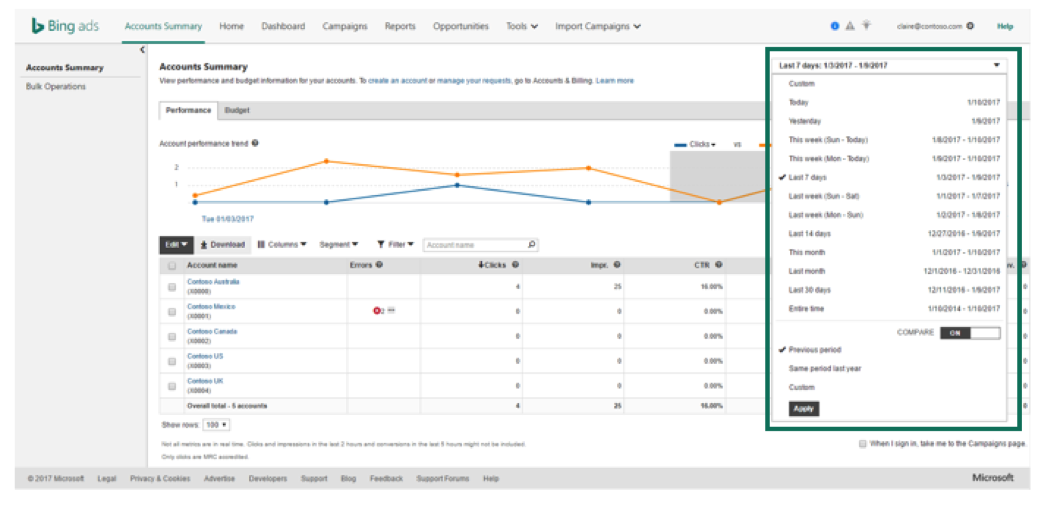1057x508 pixels.
Task: Select all accounts with header checkbox
Action: pyautogui.click(x=172, y=265)
